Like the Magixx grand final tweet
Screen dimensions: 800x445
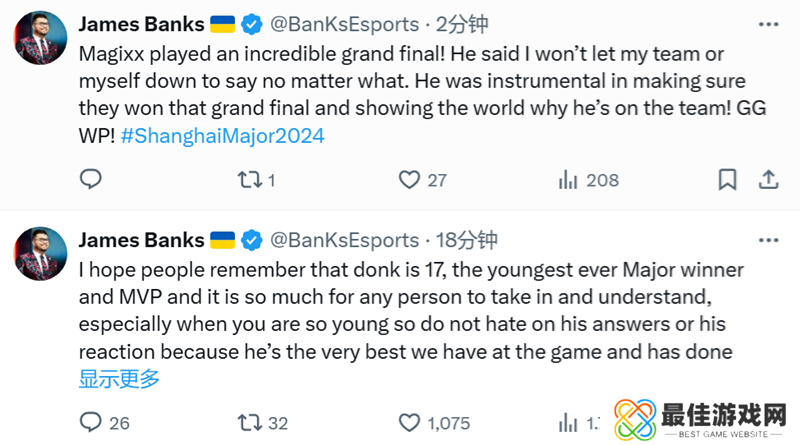(409, 180)
